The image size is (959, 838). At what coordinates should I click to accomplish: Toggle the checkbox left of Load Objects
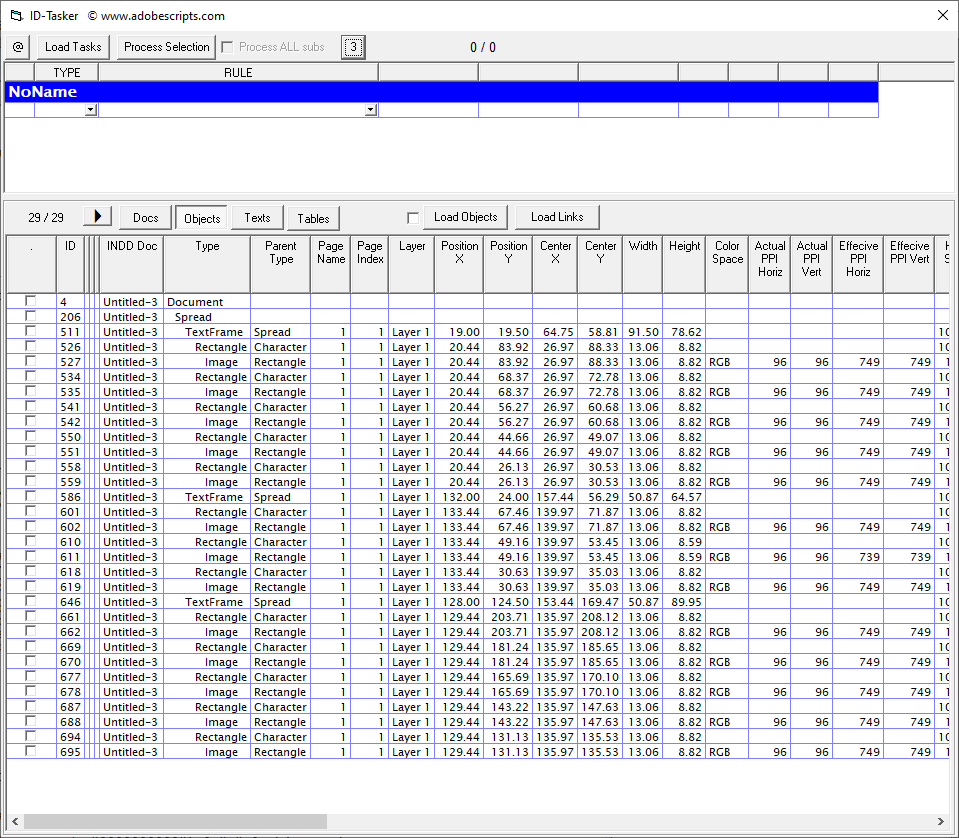pyautogui.click(x=413, y=216)
